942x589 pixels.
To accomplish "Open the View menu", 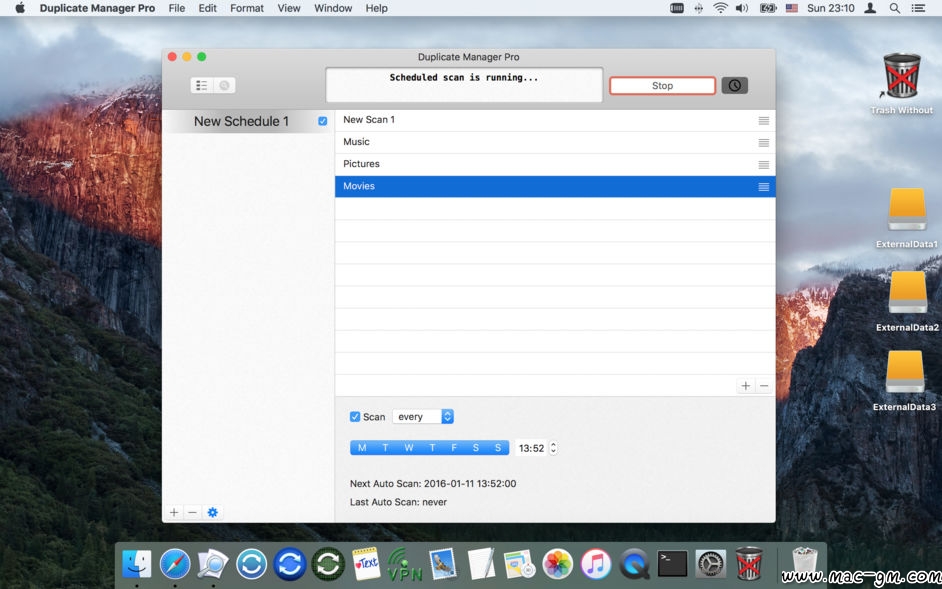I will [289, 8].
